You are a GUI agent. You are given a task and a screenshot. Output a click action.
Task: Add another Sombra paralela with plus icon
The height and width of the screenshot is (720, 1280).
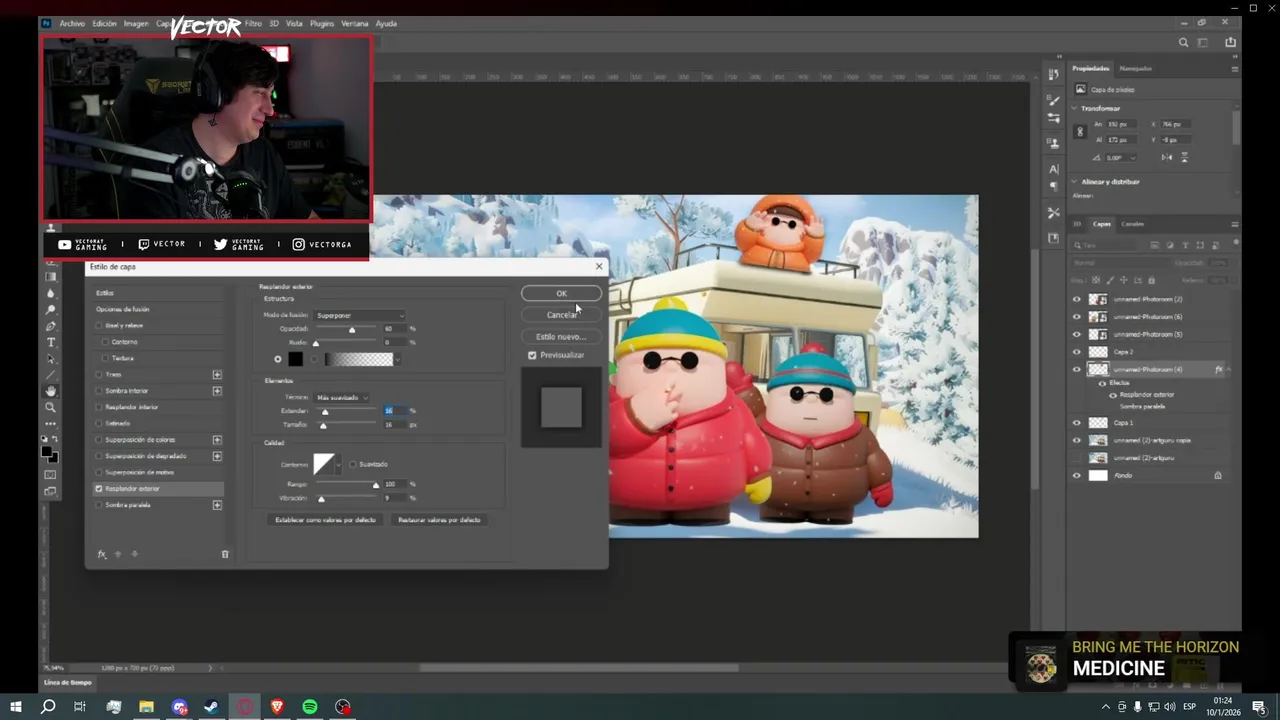click(217, 505)
